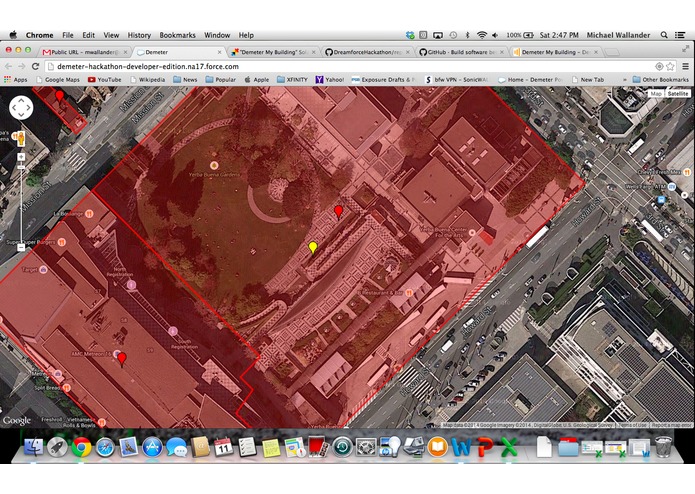The image size is (695, 494).
Task: Open System Preferences from the Dock
Action: click(366, 447)
